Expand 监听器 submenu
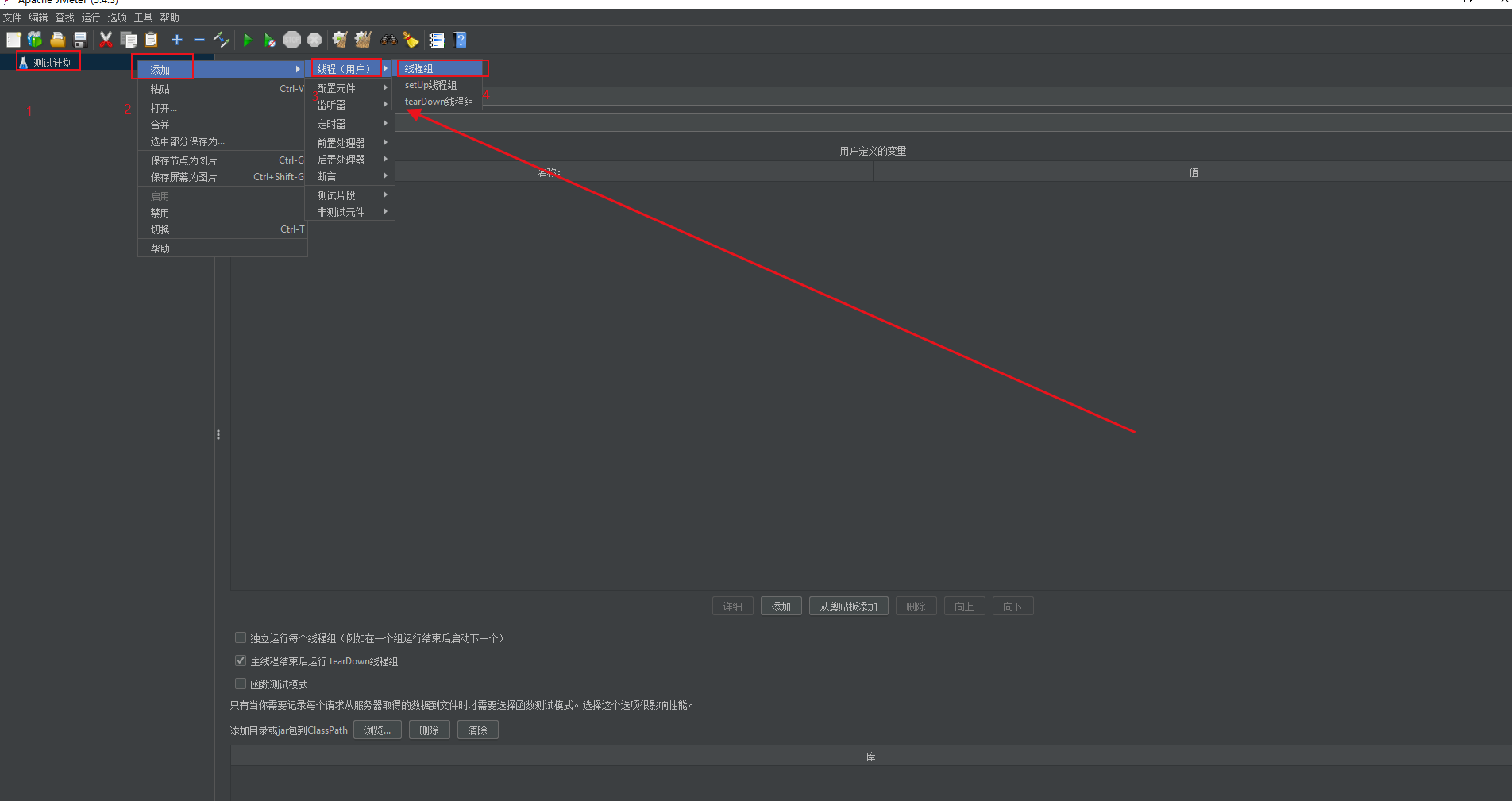Screen dimensions: 1512x801 (x=349, y=105)
